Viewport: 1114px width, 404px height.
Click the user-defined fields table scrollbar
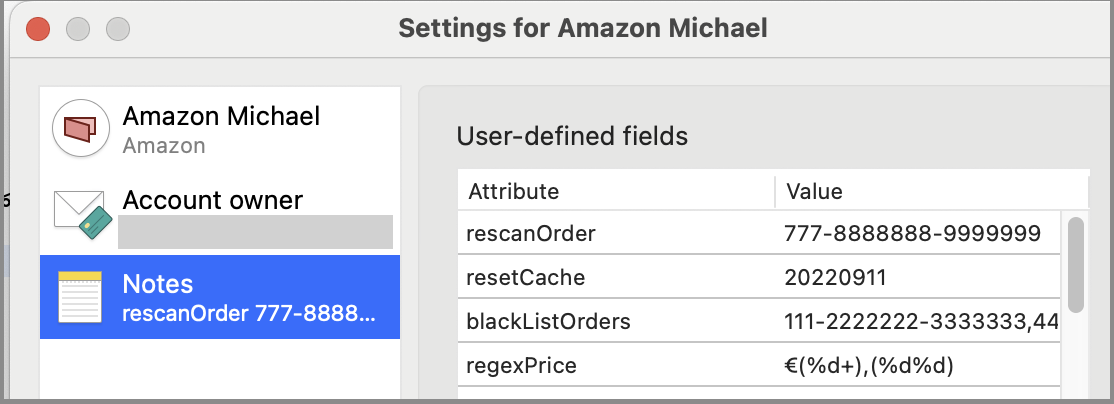coord(1076,265)
